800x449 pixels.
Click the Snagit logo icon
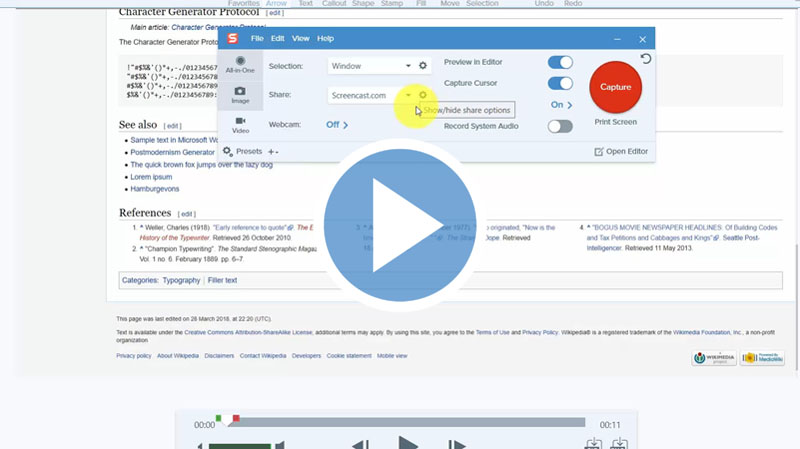(x=232, y=39)
